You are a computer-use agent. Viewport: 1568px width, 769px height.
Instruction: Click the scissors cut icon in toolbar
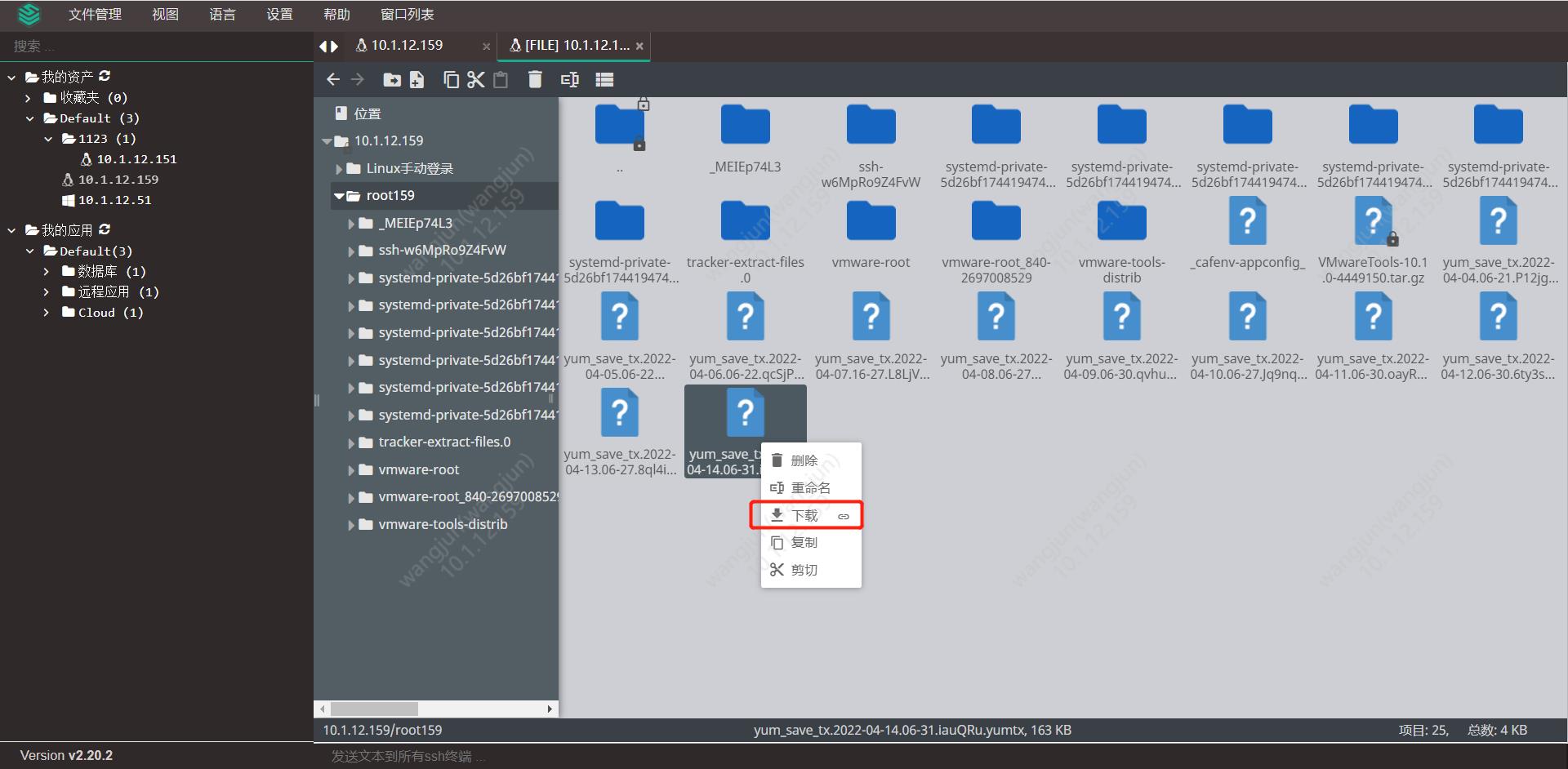476,79
